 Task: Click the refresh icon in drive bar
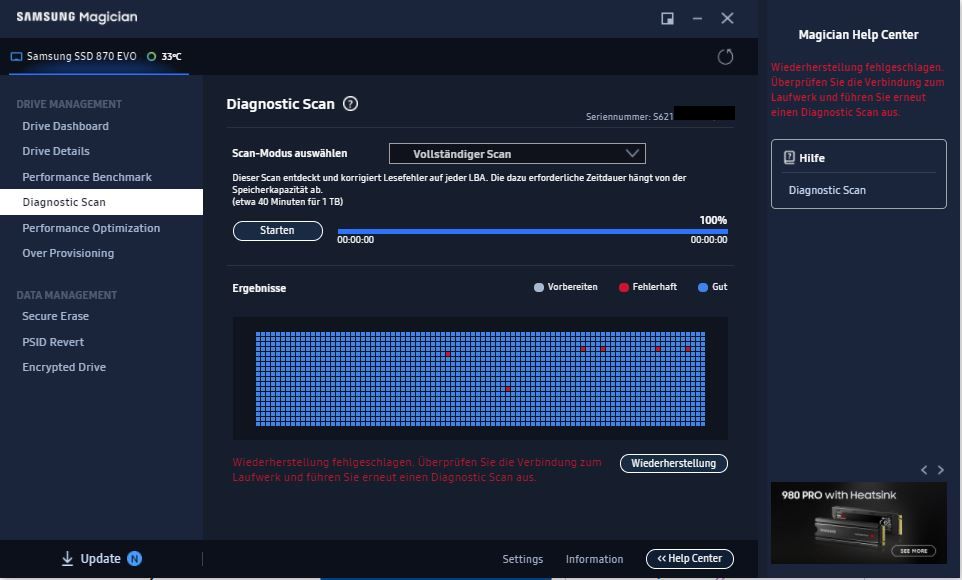pyautogui.click(x=725, y=57)
